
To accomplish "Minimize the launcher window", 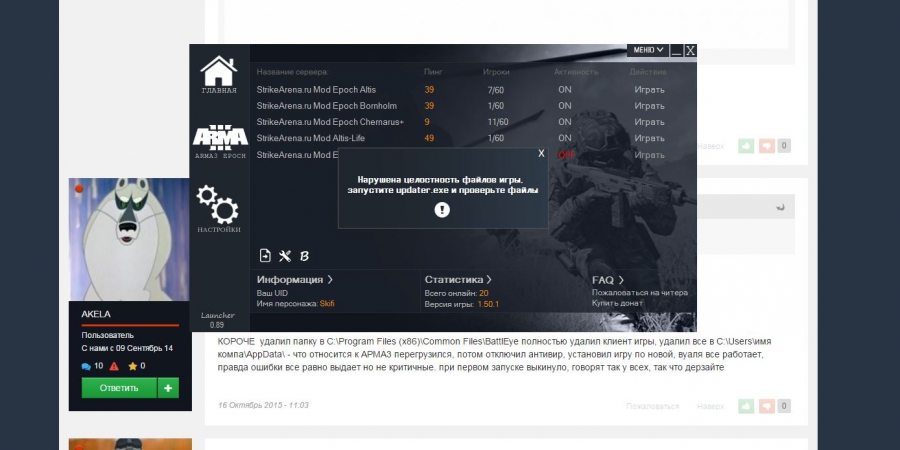I will pos(677,51).
